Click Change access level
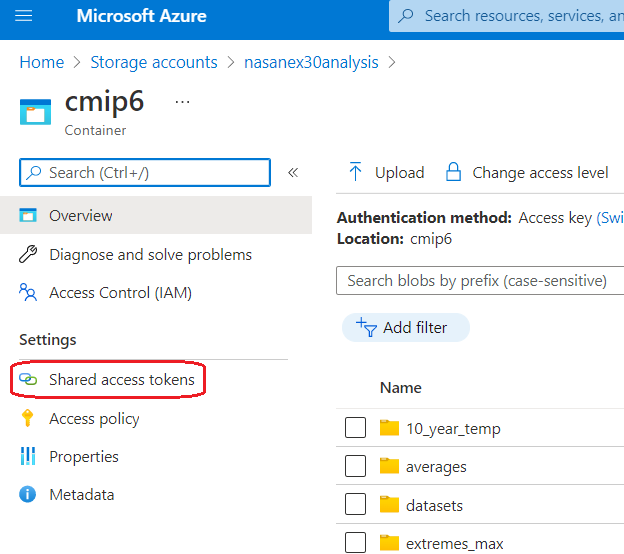 click(x=527, y=173)
